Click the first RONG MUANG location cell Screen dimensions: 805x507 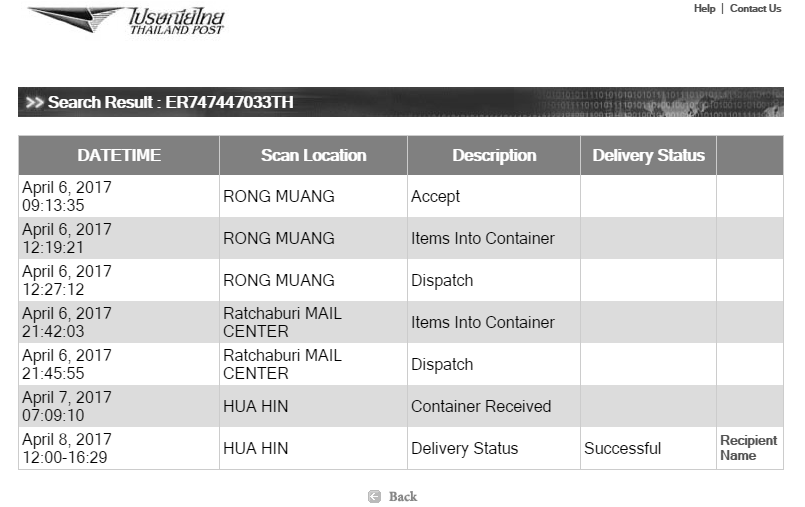click(313, 196)
